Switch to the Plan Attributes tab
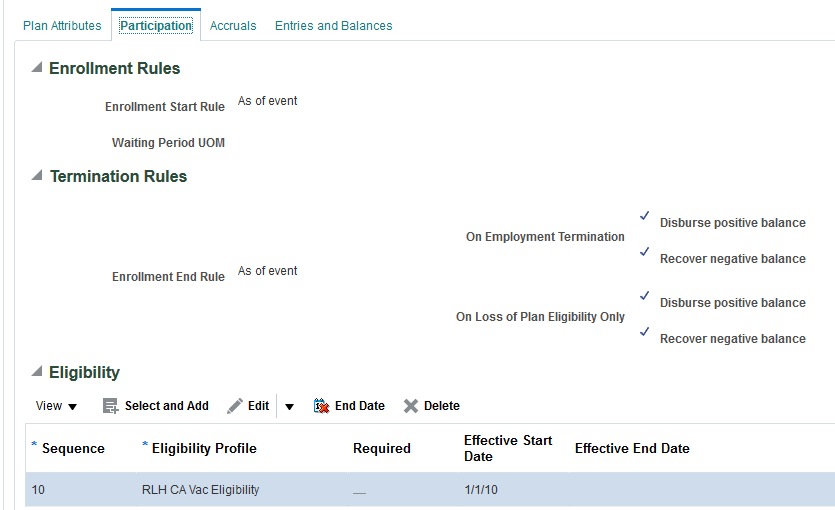This screenshot has width=835, height=510. (62, 25)
